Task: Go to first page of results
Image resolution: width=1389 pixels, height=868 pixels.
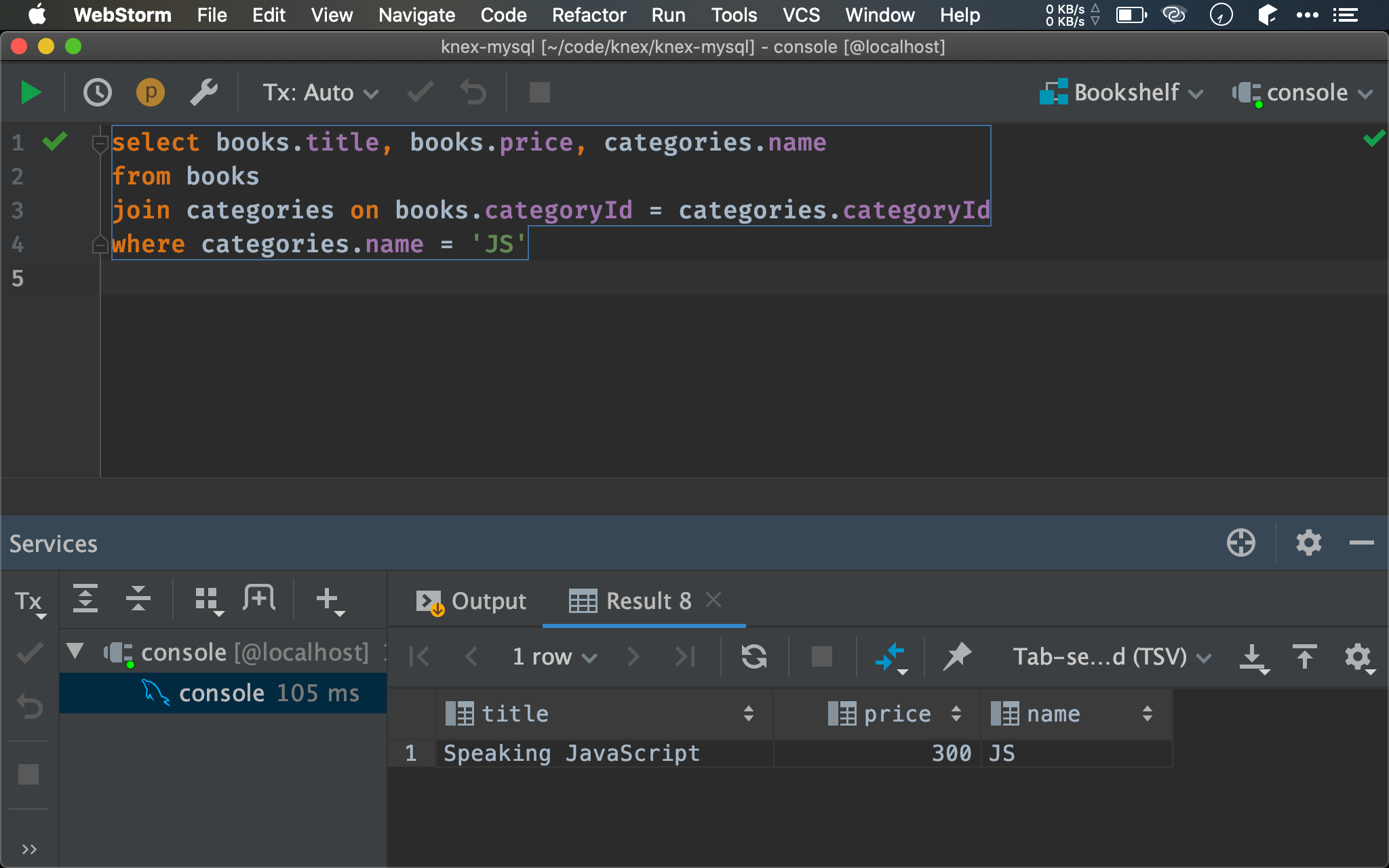Action: point(420,656)
